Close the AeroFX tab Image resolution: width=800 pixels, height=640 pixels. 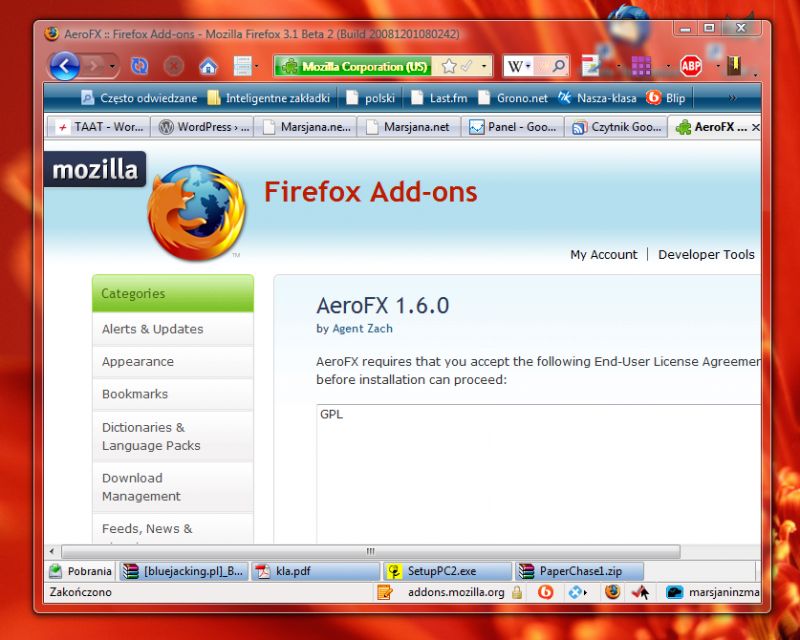pyautogui.click(x=756, y=127)
